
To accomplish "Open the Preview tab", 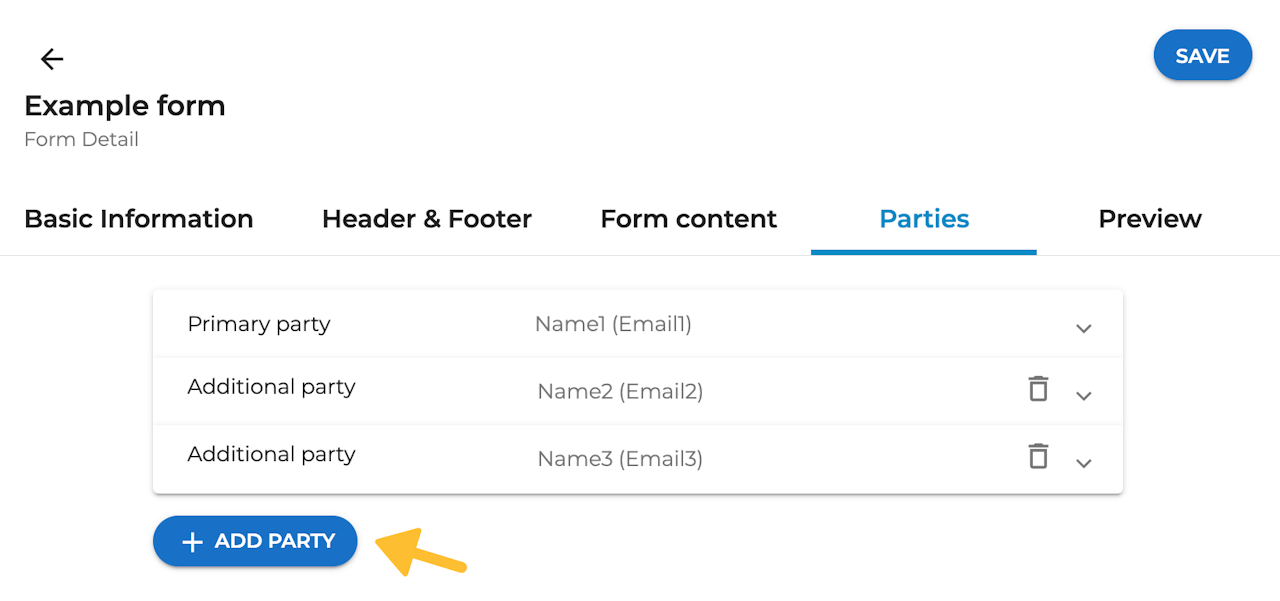I will 1150,219.
